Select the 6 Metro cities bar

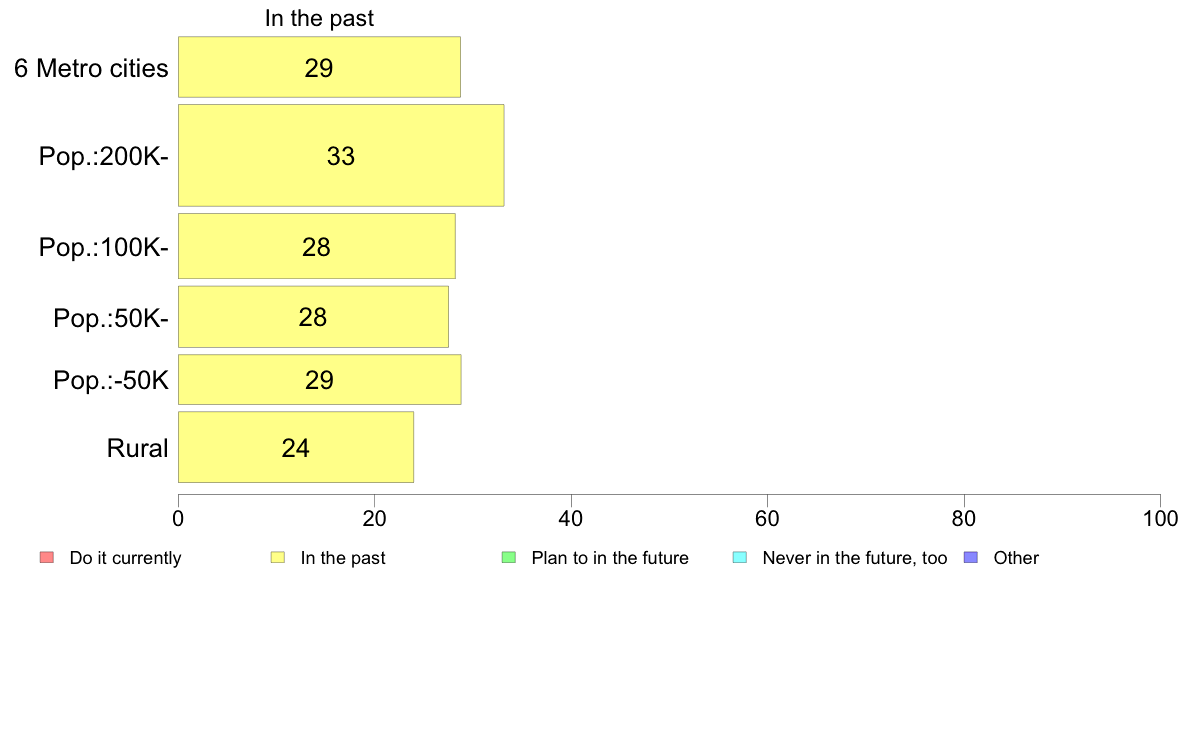pyautogui.click(x=319, y=67)
